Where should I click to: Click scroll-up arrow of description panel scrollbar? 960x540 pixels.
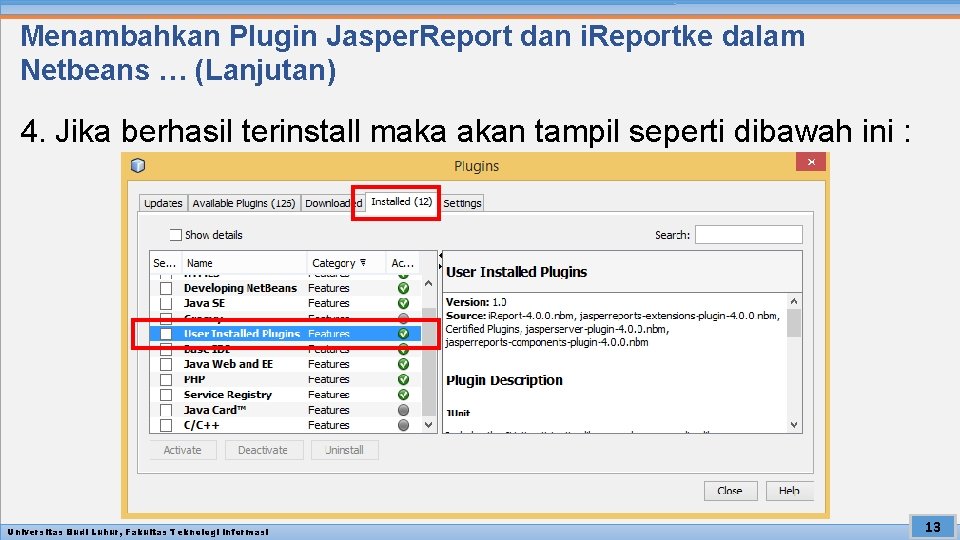(794, 301)
